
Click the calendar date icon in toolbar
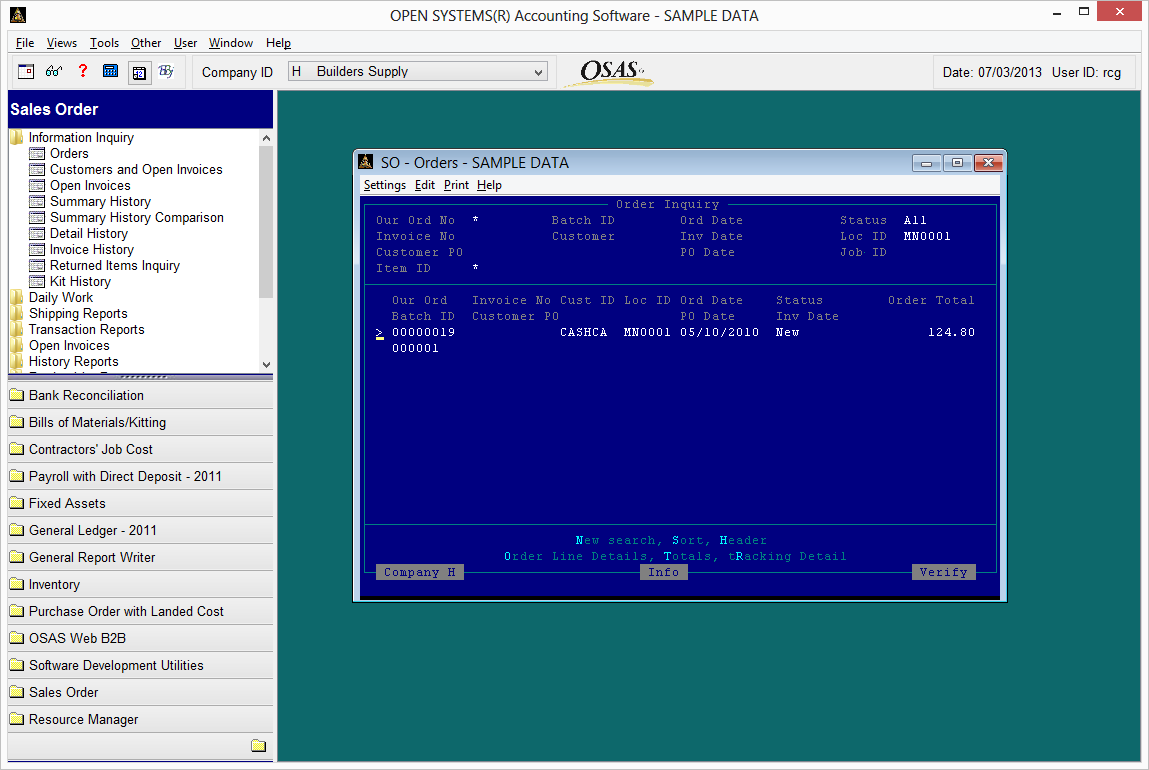point(139,72)
